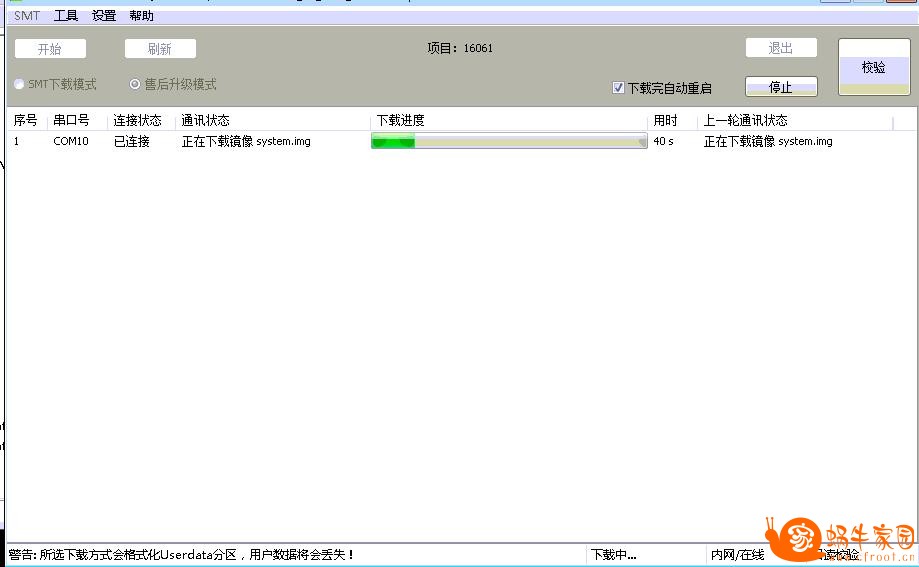Select the COM10 port cell
919x567 pixels.
71,141
